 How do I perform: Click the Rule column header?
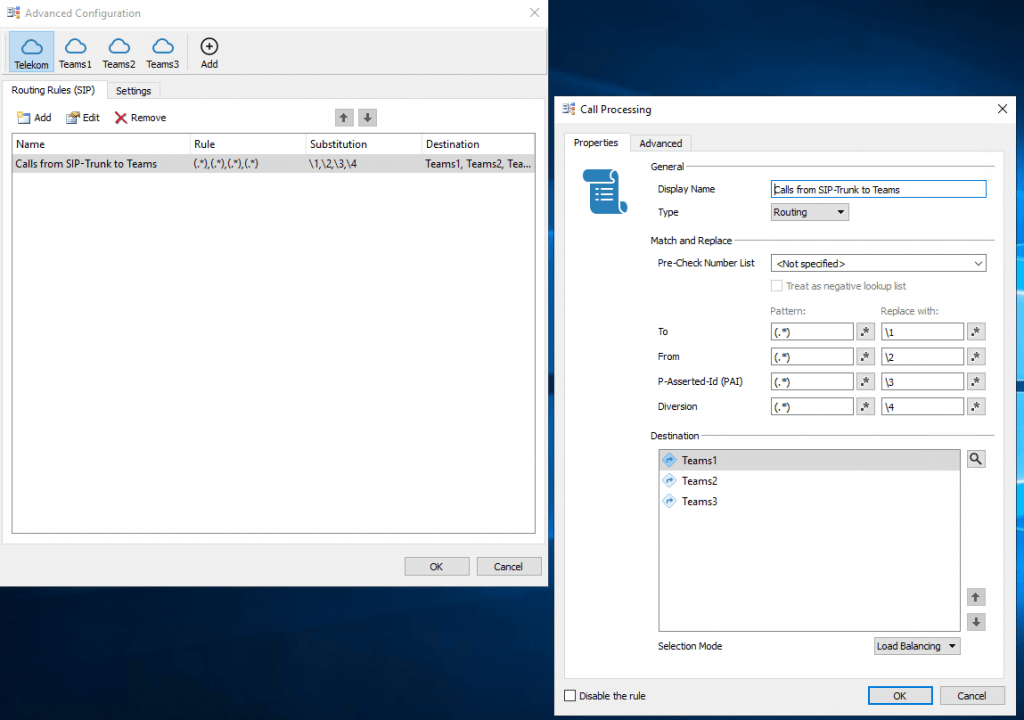coord(248,144)
